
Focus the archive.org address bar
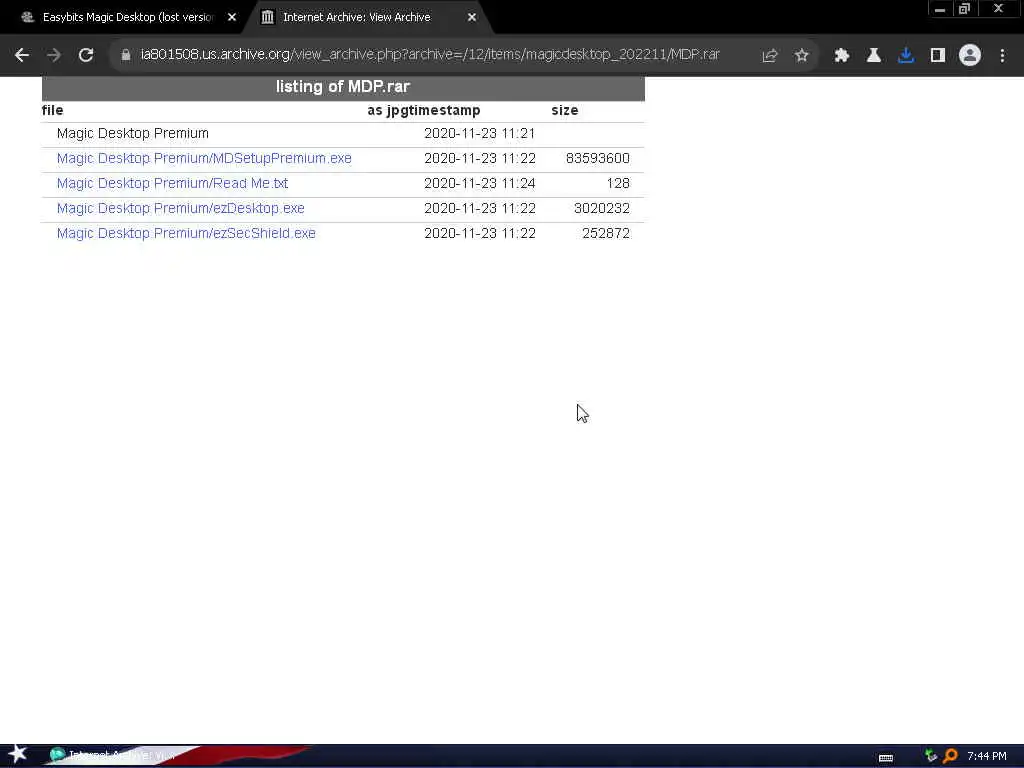point(430,55)
